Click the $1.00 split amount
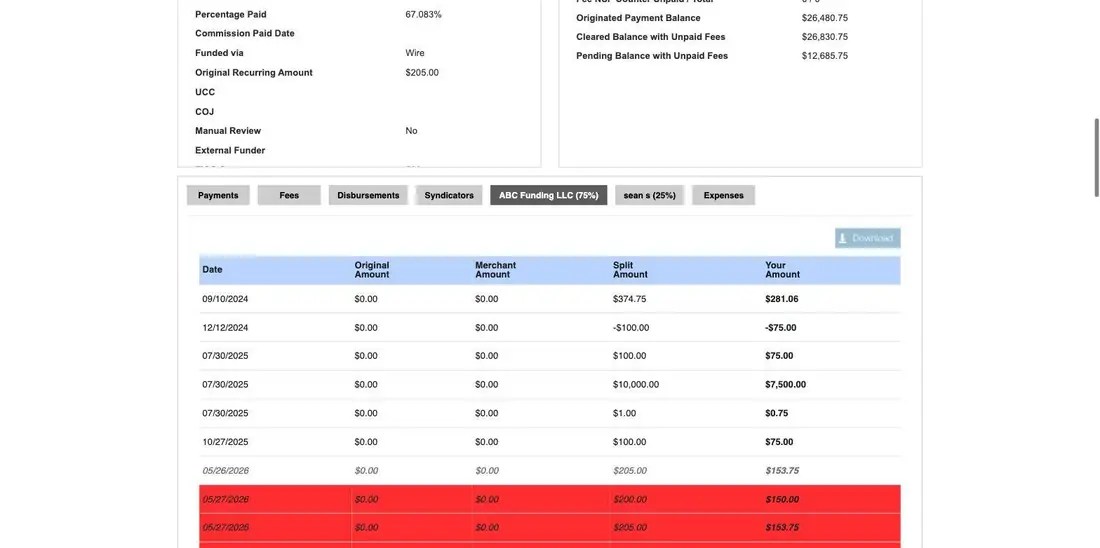 coord(624,413)
